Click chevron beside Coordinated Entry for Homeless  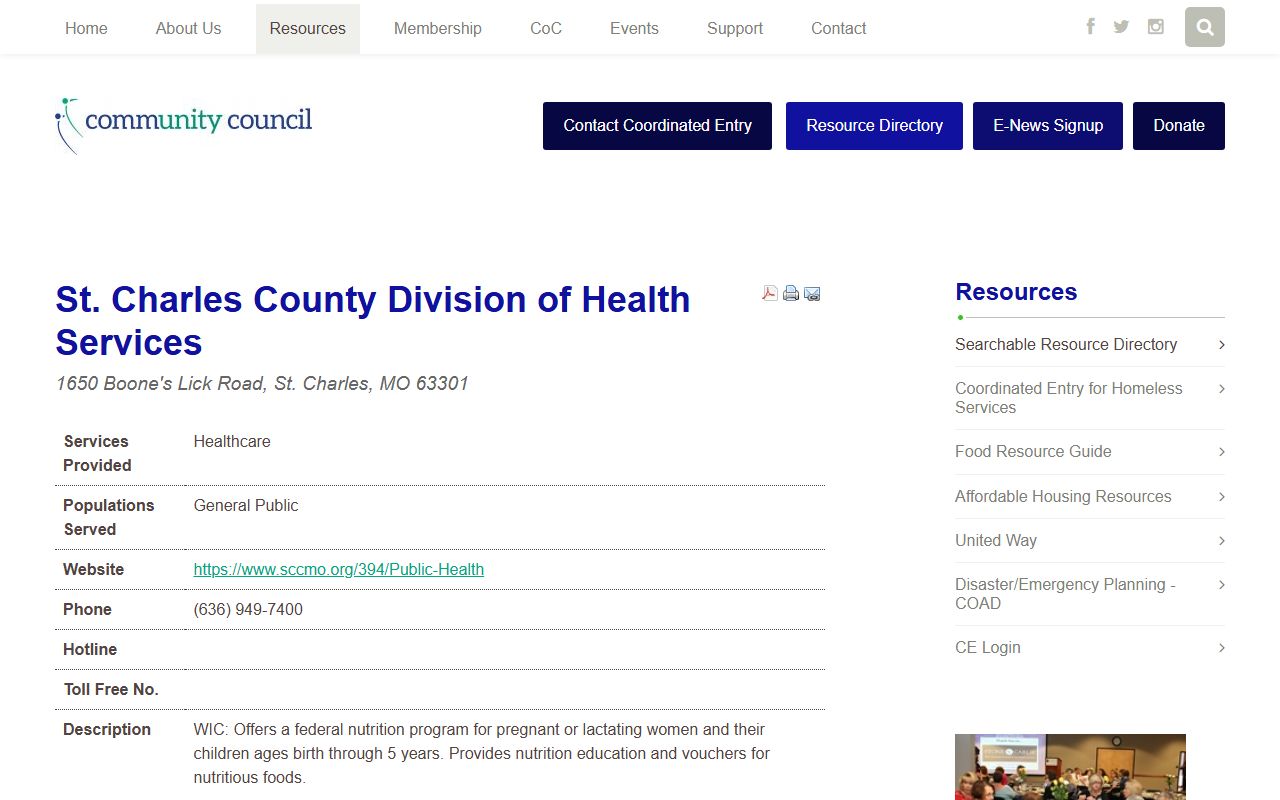tap(1221, 389)
